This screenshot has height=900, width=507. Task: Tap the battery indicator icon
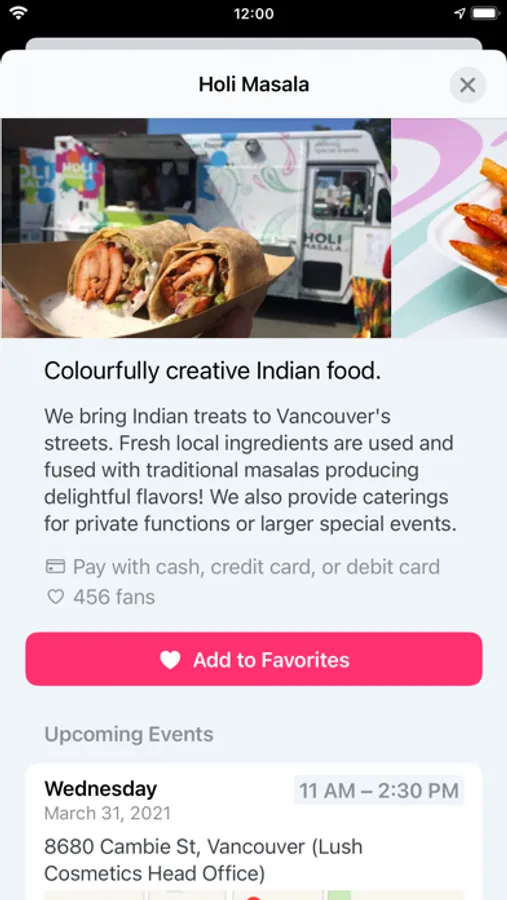[x=485, y=13]
